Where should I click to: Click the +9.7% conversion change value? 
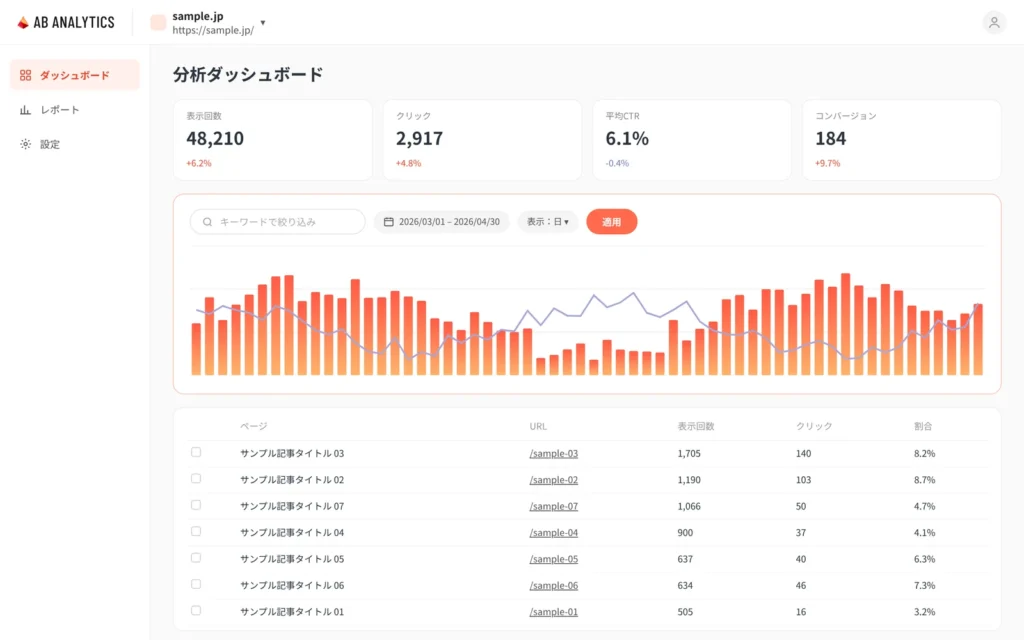[827, 163]
